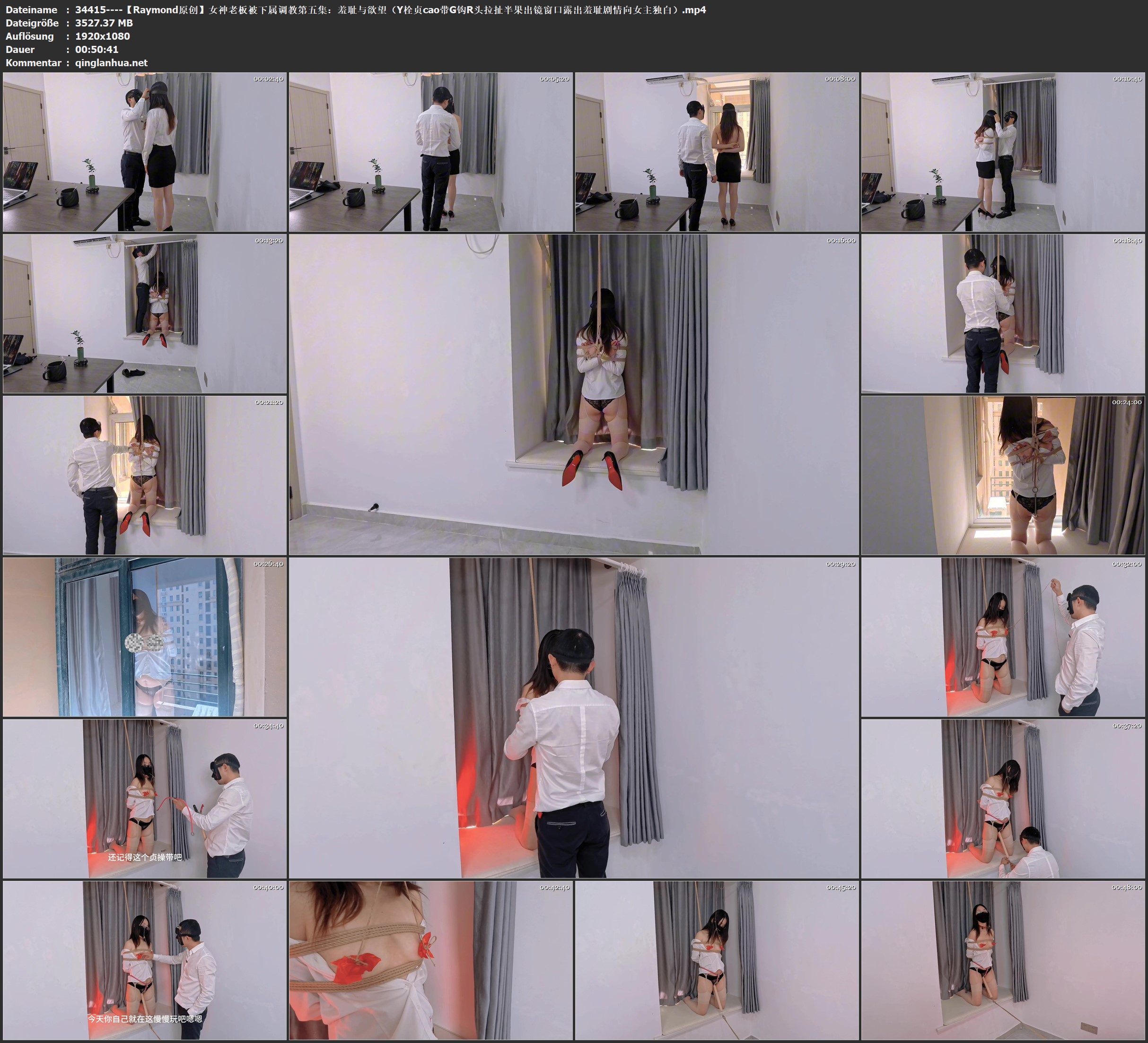Select the frame timestamped 00:21:20
Screen dimensions: 1148x1043
[x=145, y=475]
